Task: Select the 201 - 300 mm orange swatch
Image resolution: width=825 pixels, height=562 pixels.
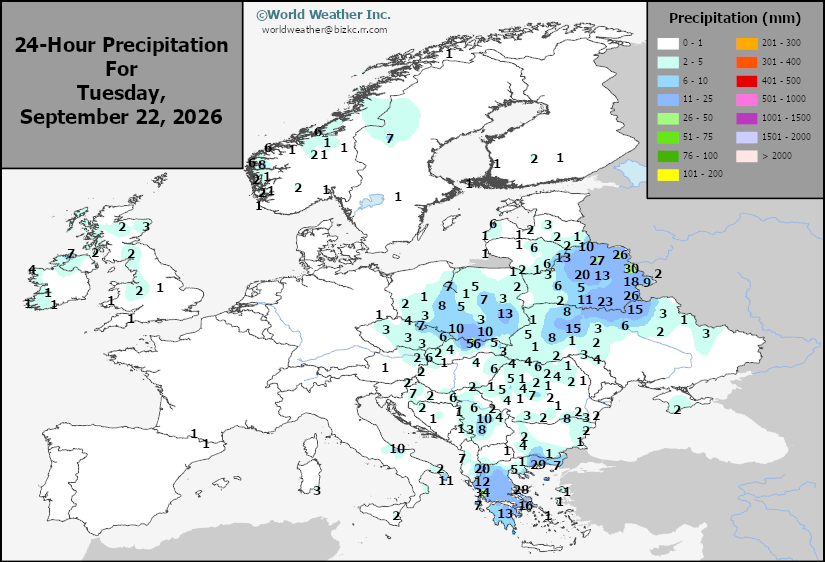Action: (747, 43)
